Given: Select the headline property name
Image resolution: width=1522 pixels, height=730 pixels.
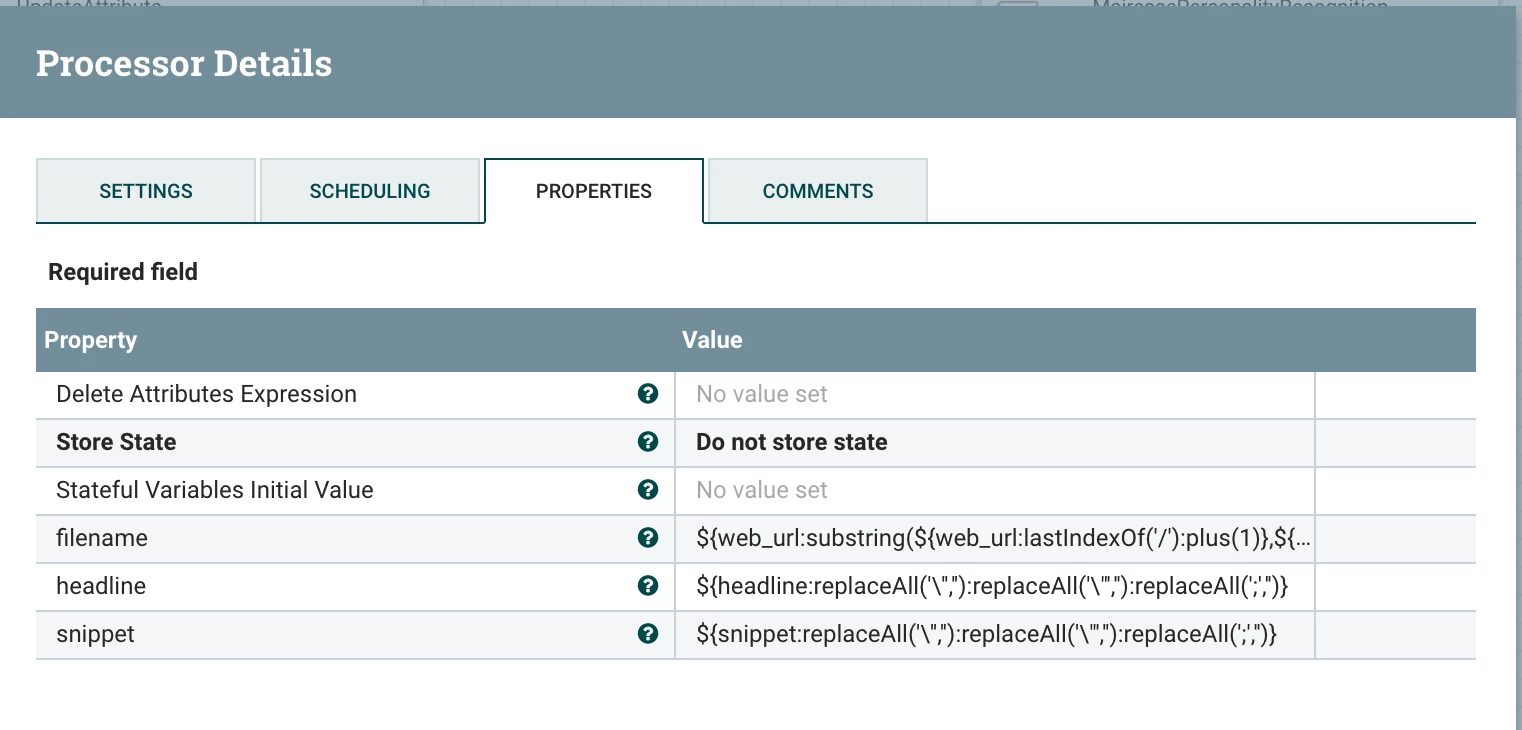Looking at the screenshot, I should (x=101, y=586).
